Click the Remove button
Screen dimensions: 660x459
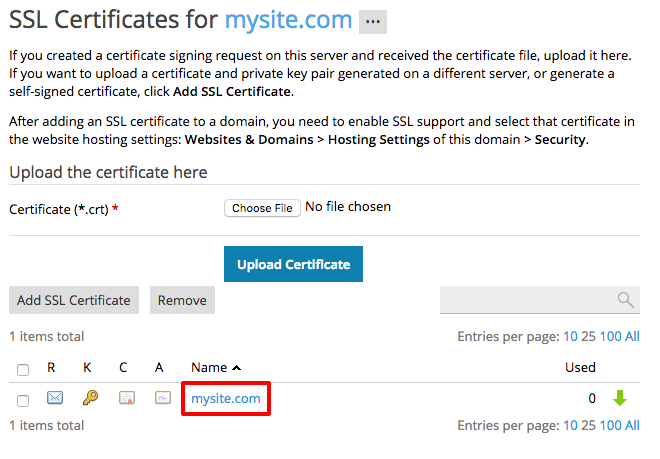click(182, 300)
